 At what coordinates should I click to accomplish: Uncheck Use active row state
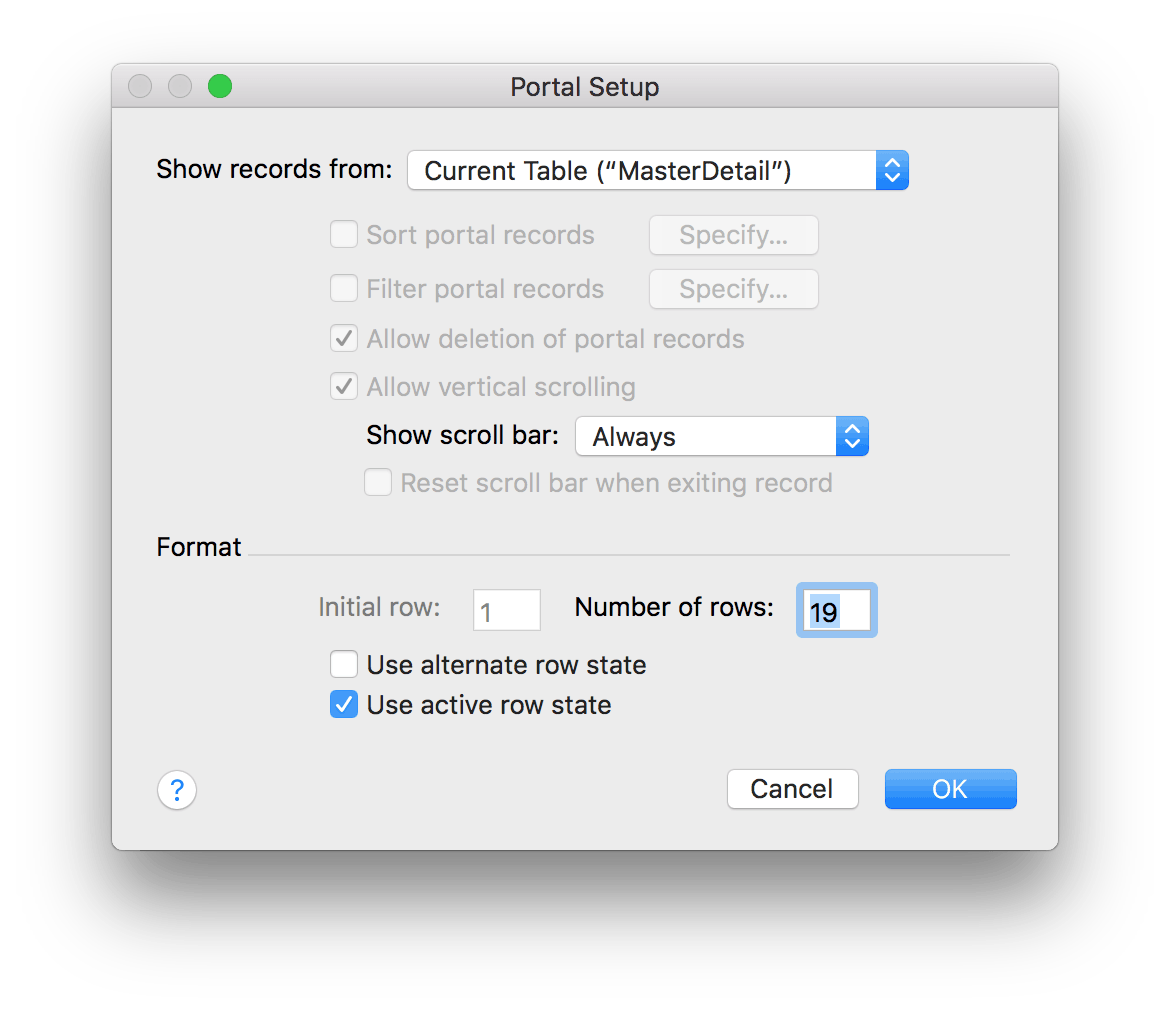click(x=344, y=704)
